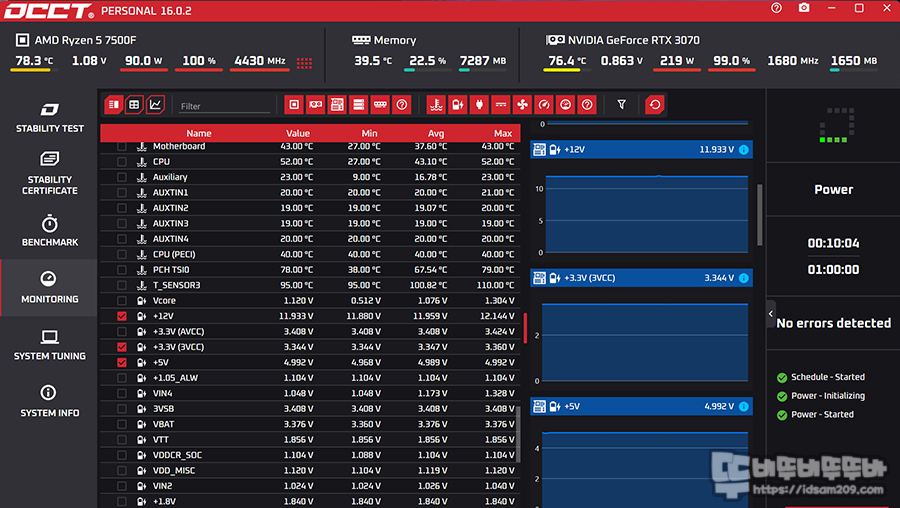Sort table by Min column header

[x=369, y=133]
